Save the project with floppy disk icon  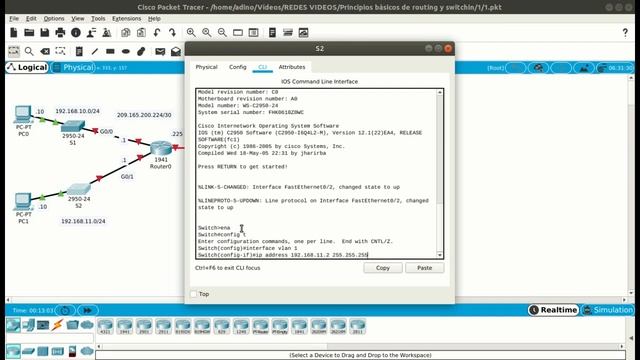click(x=44, y=33)
